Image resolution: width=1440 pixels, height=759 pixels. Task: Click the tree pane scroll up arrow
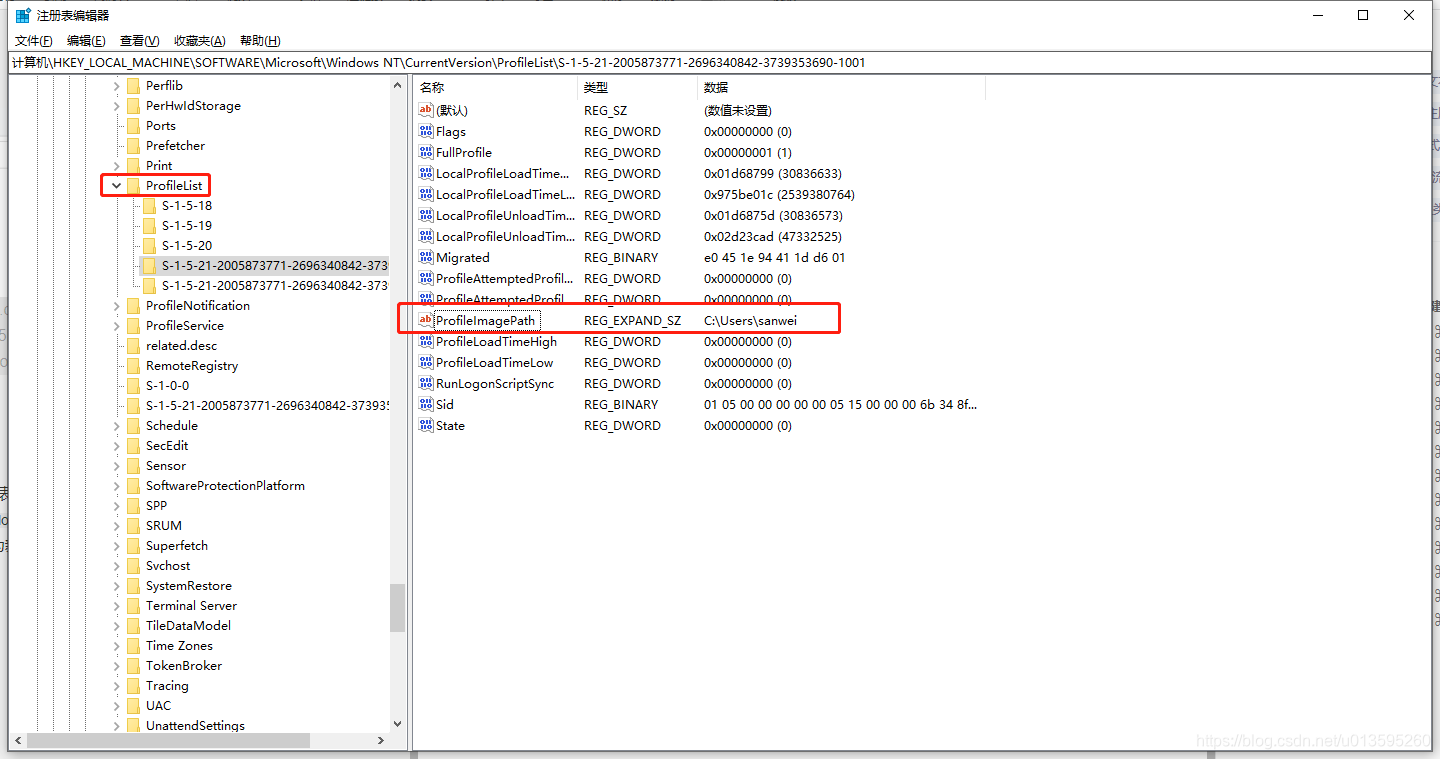point(398,86)
